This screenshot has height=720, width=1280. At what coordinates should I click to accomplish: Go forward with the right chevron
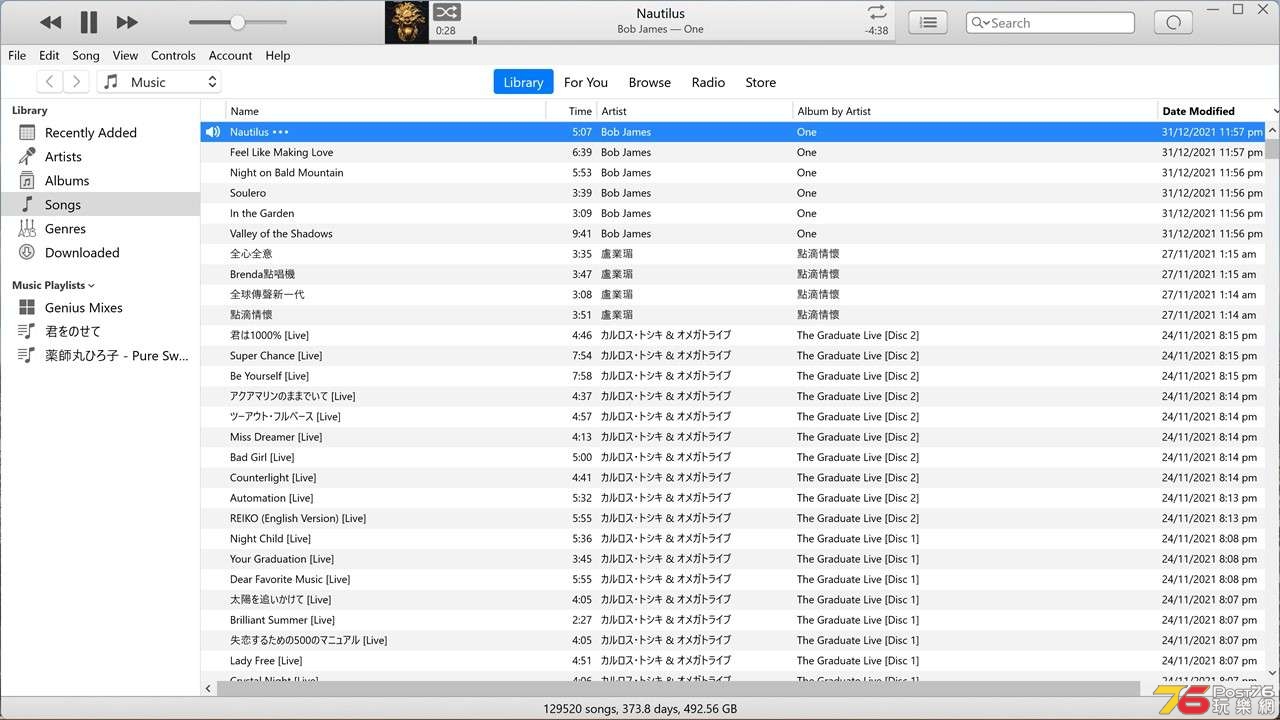point(76,82)
